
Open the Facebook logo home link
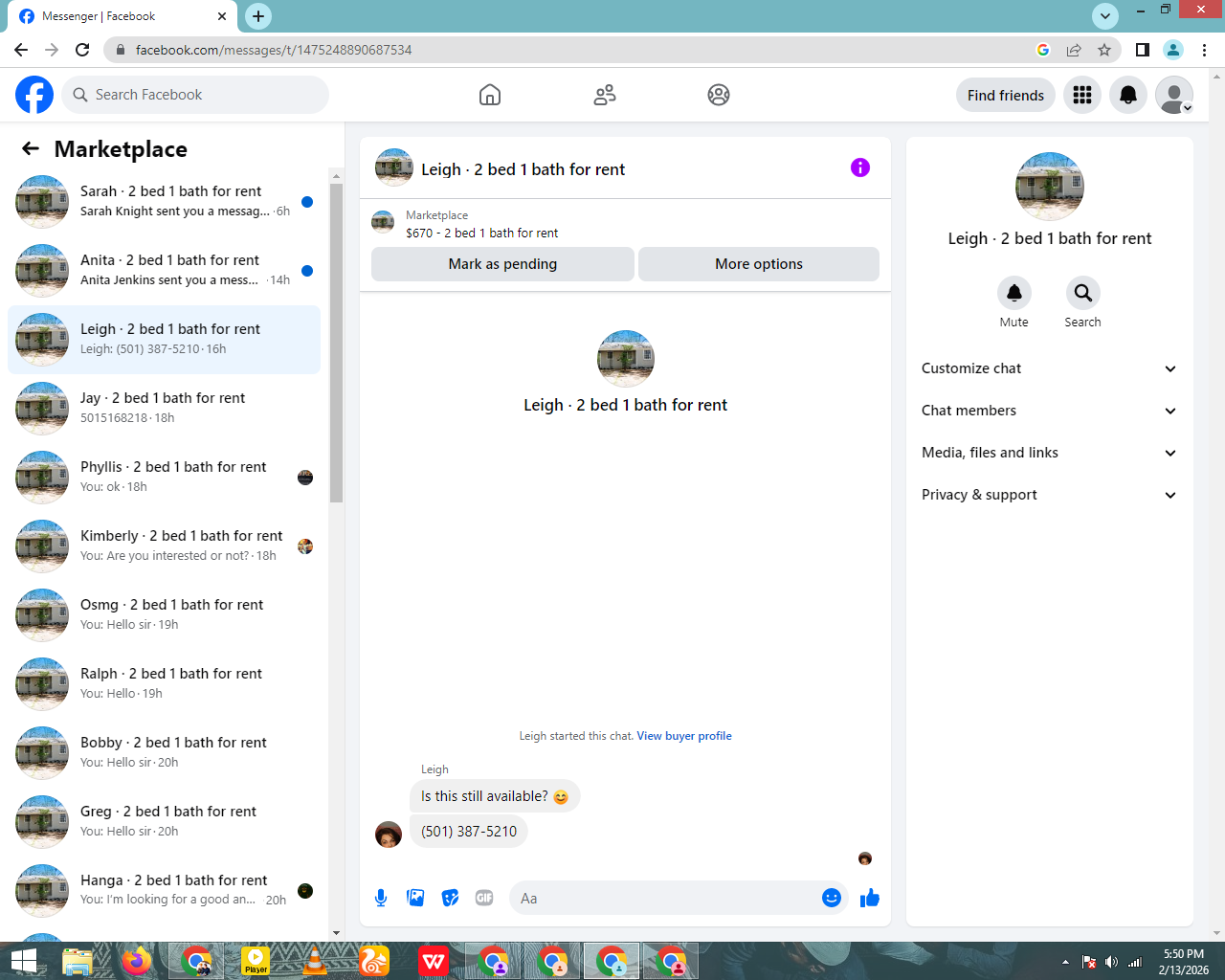(34, 95)
